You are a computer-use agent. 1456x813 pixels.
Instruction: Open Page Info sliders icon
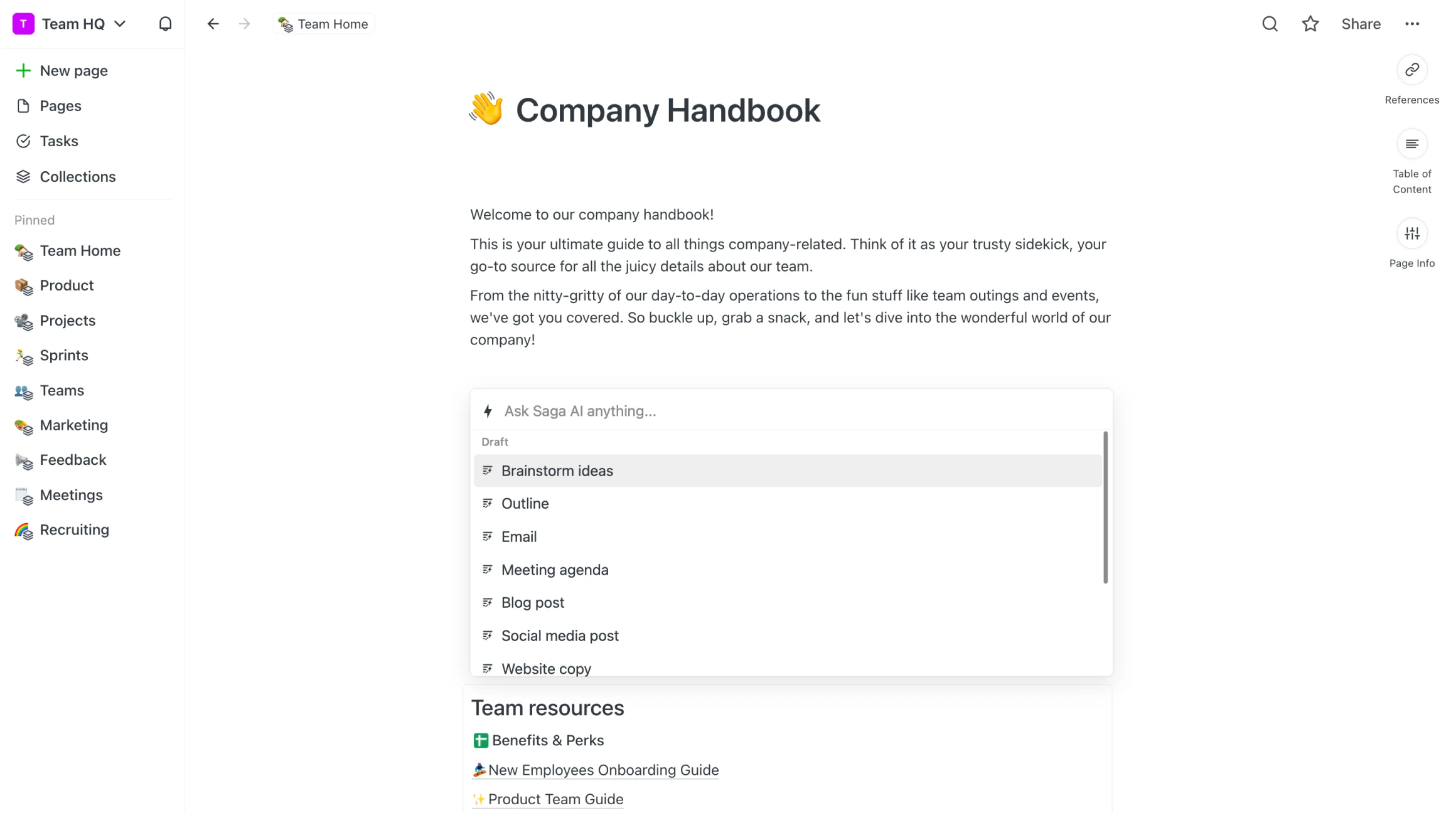coord(1412,234)
